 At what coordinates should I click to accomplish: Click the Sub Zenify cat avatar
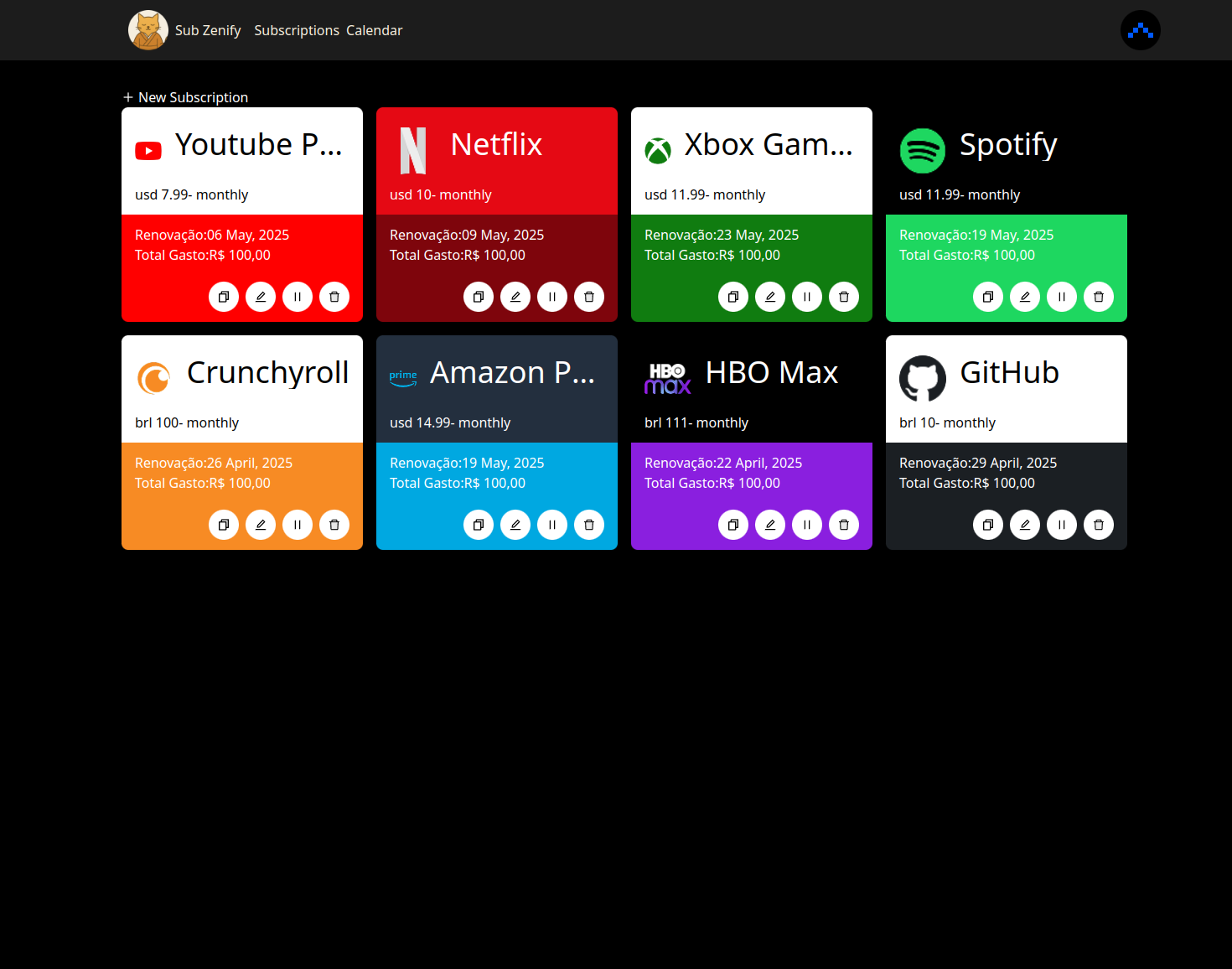coord(148,30)
